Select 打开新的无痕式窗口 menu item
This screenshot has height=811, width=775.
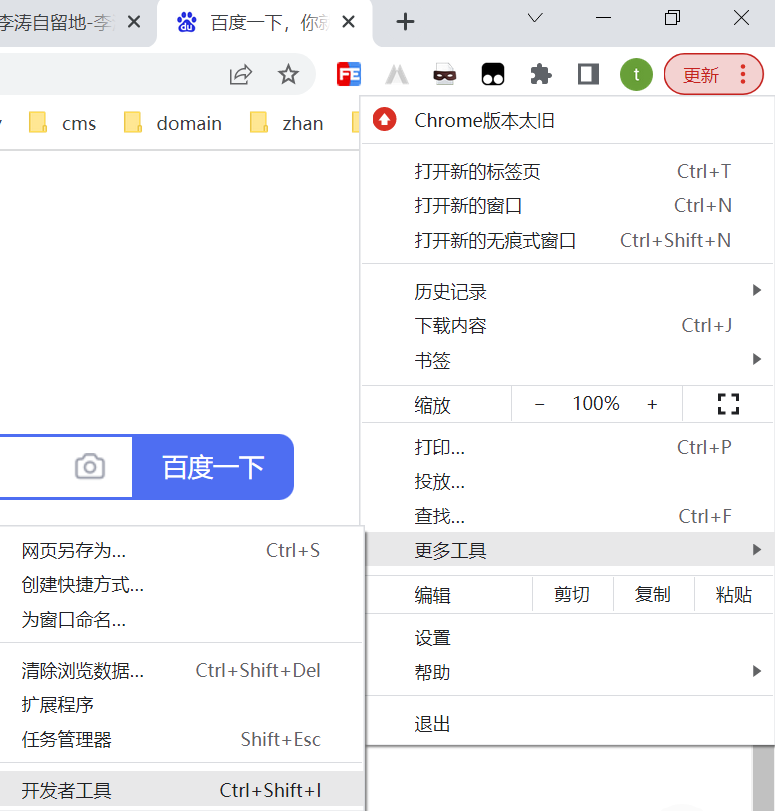tap(568, 241)
